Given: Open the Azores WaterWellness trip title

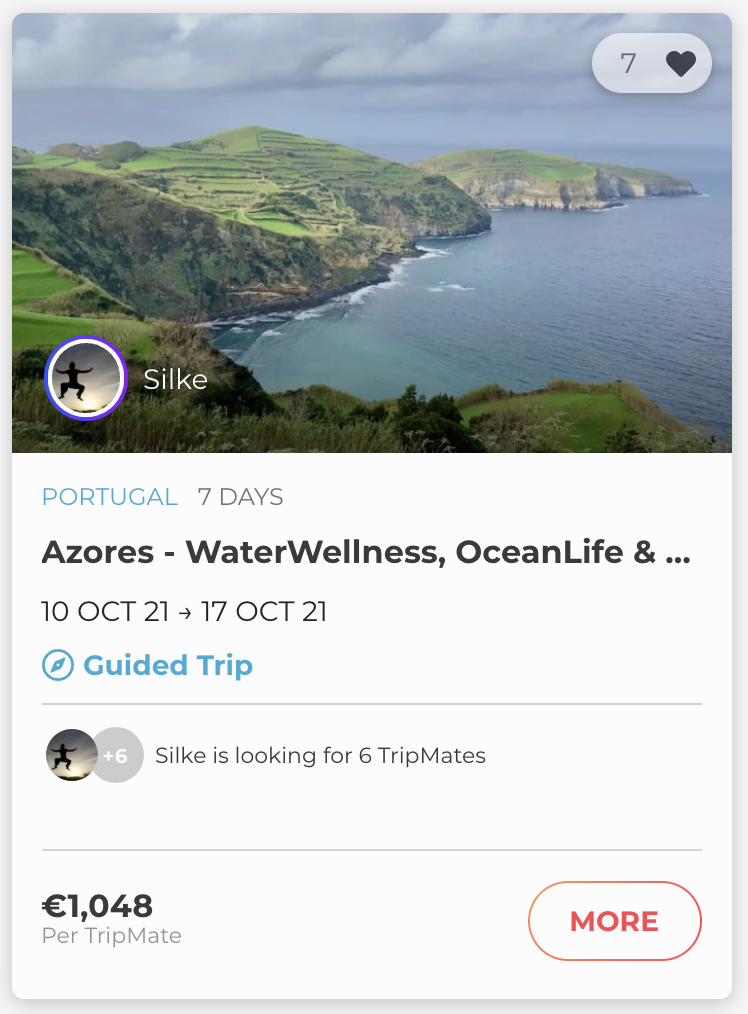Looking at the screenshot, I should (350, 552).
